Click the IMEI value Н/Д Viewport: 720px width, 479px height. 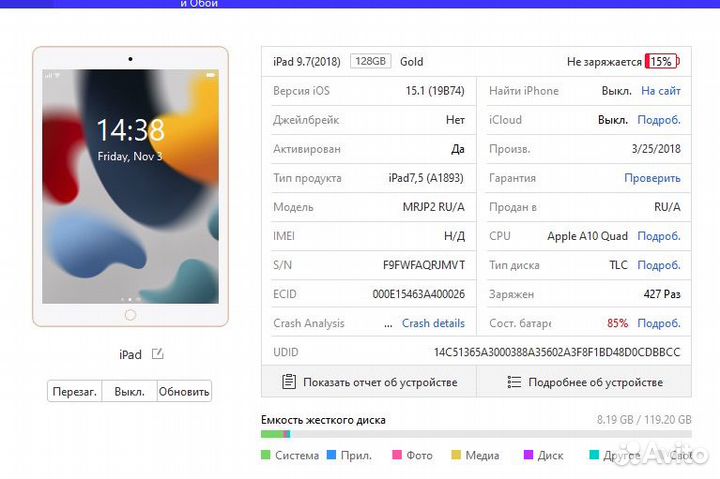click(454, 236)
